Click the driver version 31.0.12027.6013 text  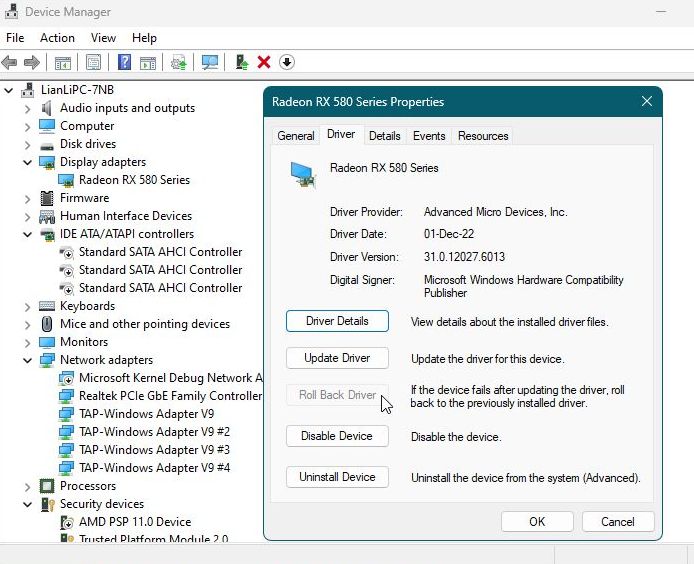464,257
